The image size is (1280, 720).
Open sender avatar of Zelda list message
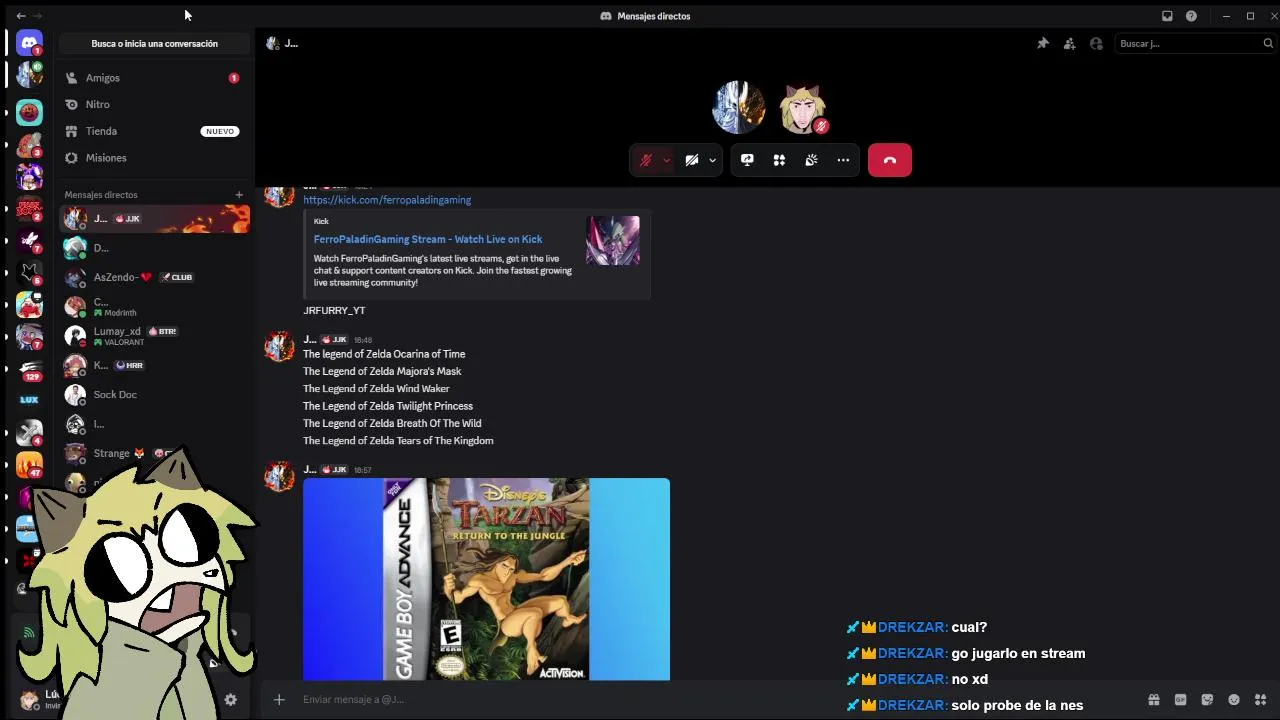coord(279,347)
